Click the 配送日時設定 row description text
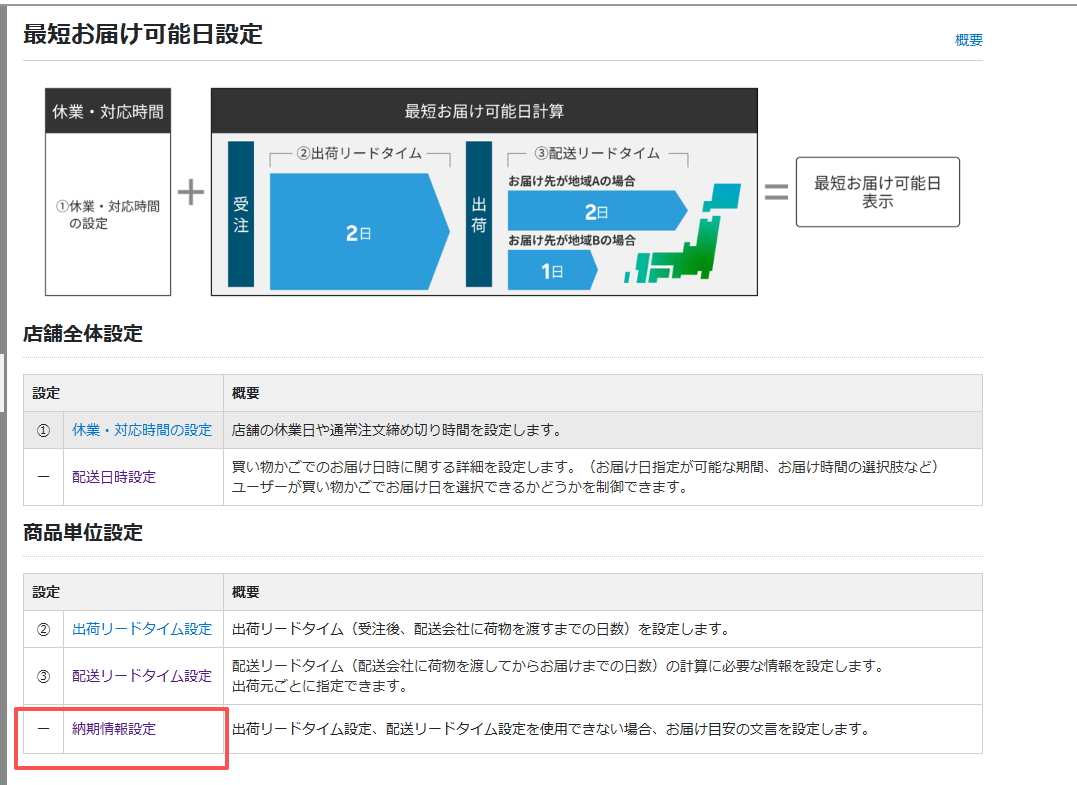Image resolution: width=1077 pixels, height=785 pixels. (585, 477)
